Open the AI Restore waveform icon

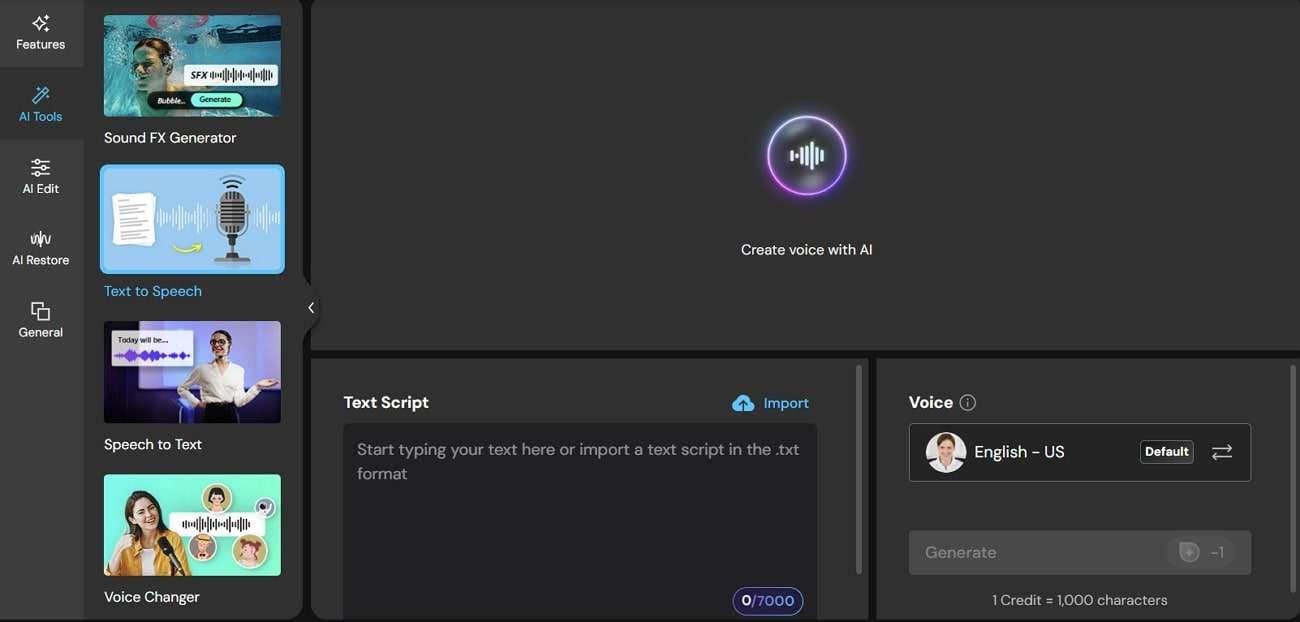(x=41, y=239)
